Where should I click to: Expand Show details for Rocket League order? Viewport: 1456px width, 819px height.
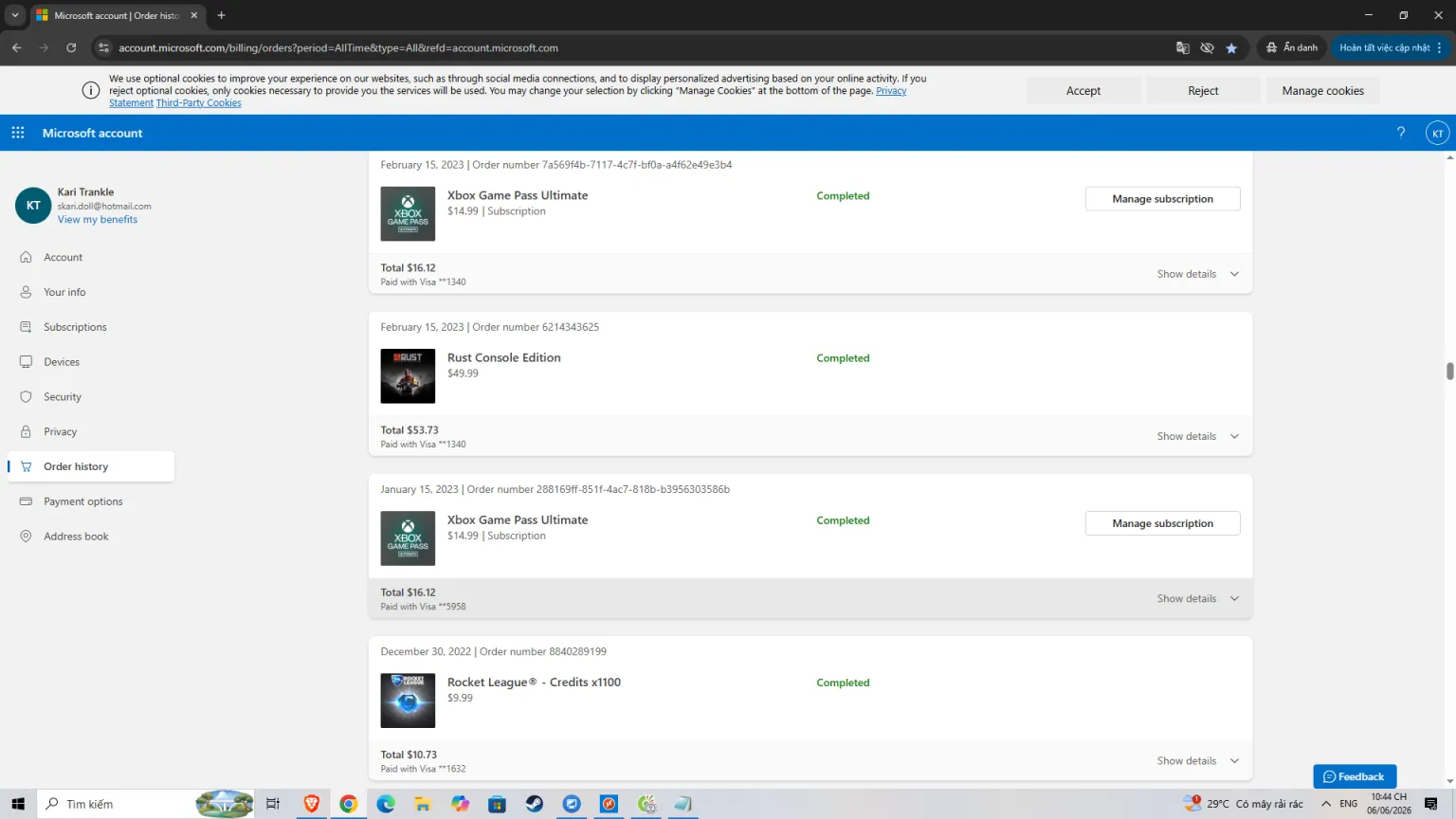[1198, 760]
